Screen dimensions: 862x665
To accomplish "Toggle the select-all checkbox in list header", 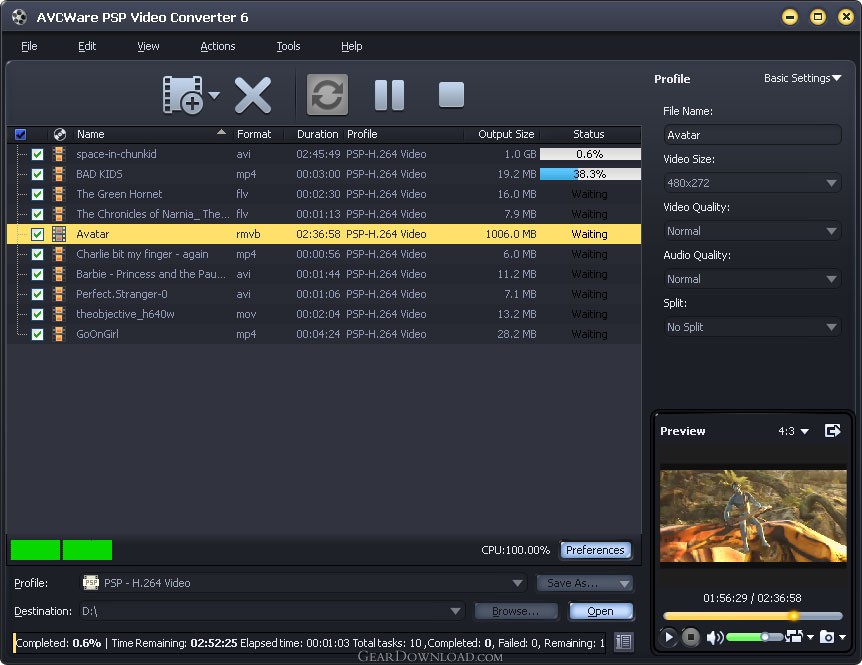I will (x=21, y=134).
